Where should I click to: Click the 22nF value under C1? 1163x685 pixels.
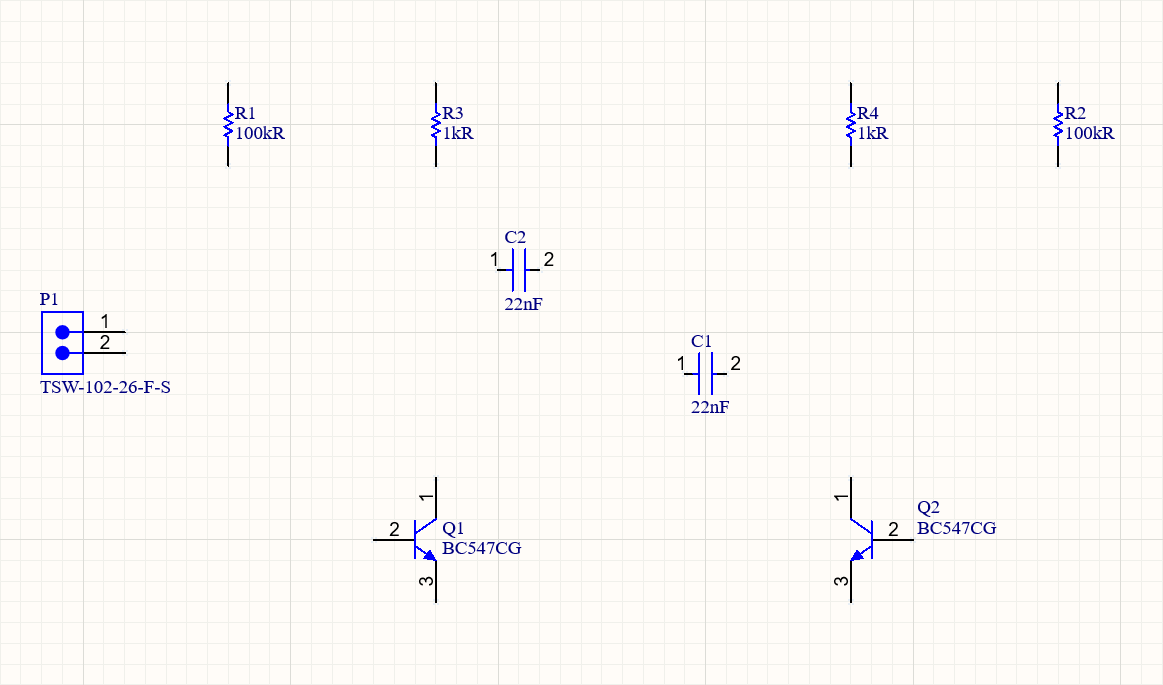tap(710, 408)
